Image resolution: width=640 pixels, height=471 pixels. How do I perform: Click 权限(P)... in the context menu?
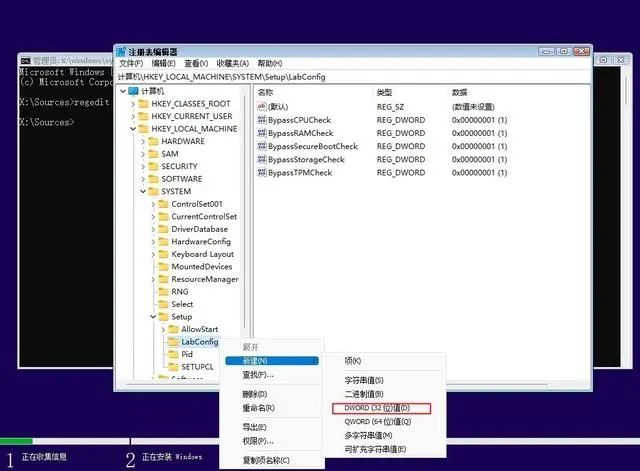coord(258,441)
